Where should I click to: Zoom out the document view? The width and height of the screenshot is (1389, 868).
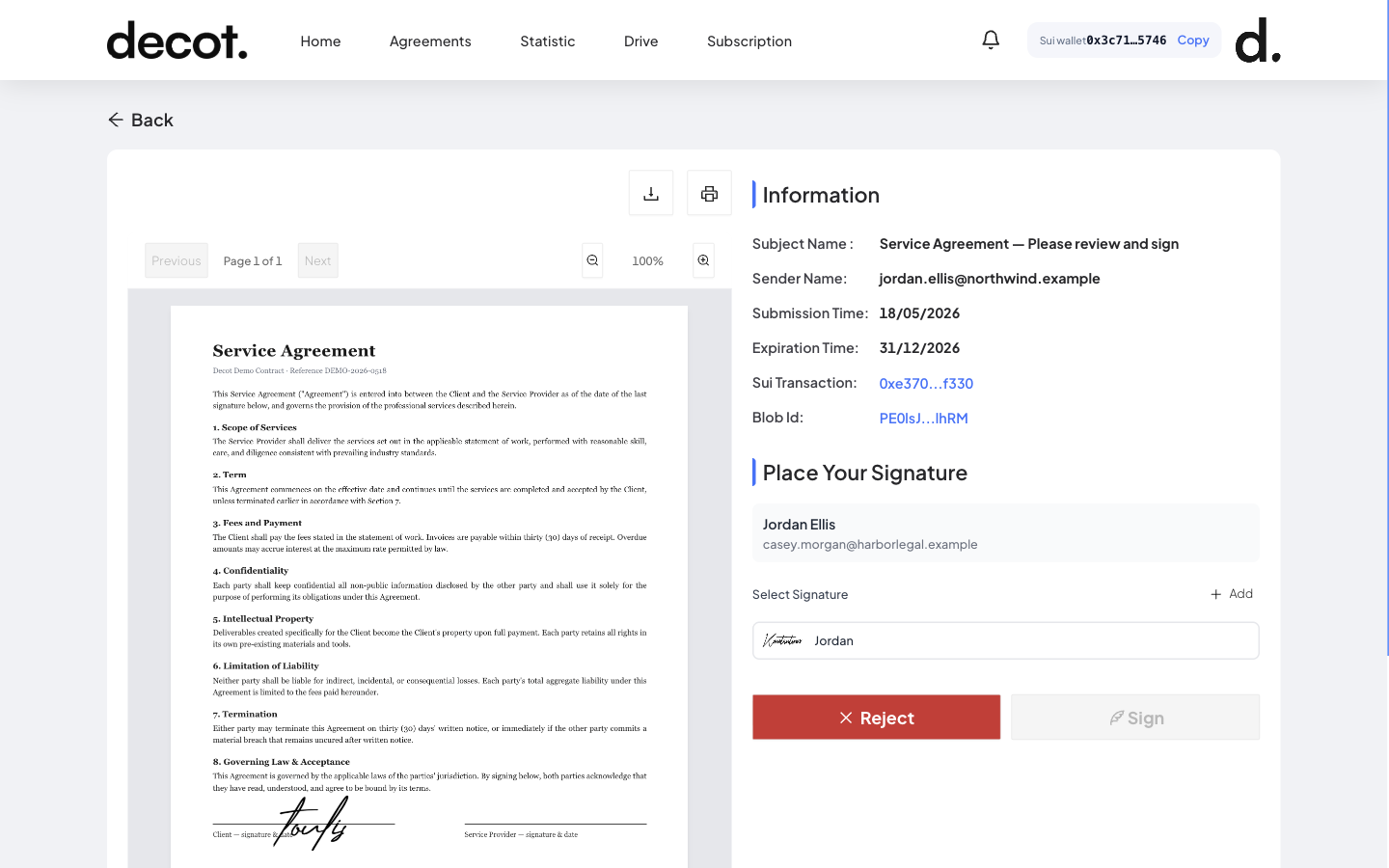coord(592,260)
